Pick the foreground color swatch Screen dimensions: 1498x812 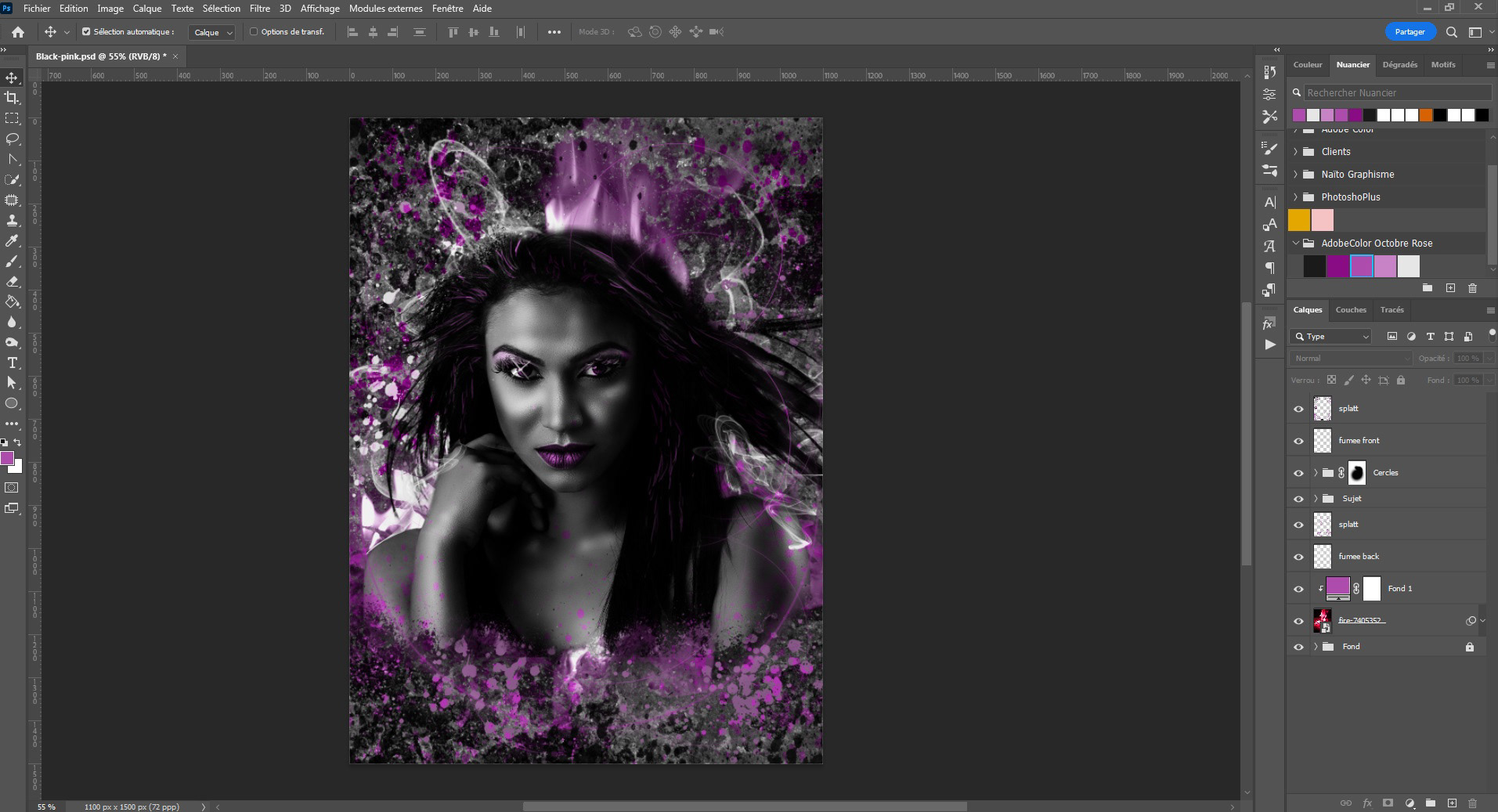(7, 458)
